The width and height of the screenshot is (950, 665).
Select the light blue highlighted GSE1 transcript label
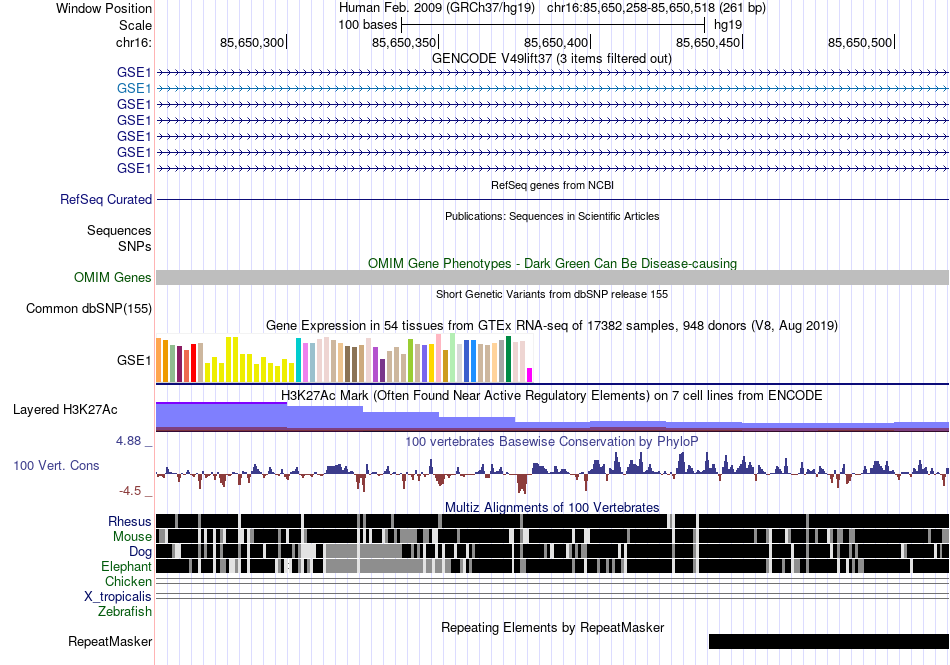(134, 88)
